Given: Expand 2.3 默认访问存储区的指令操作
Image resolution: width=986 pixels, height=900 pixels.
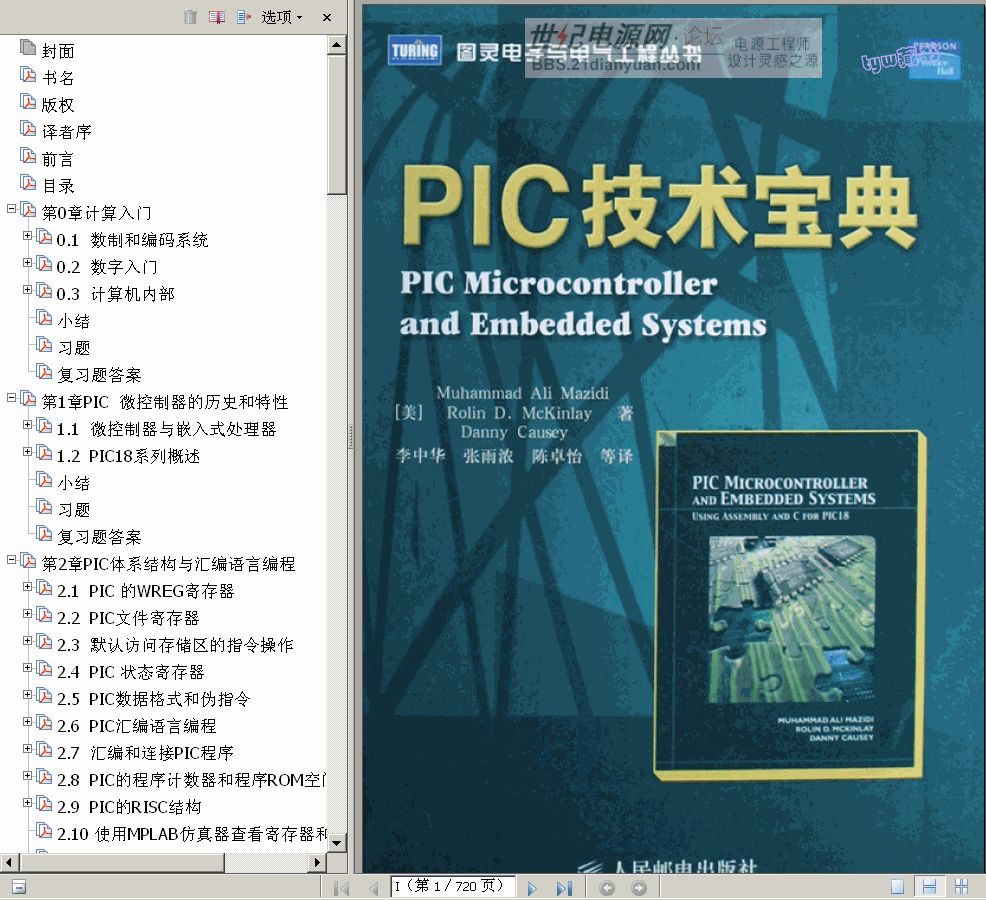Looking at the screenshot, I should (27, 640).
